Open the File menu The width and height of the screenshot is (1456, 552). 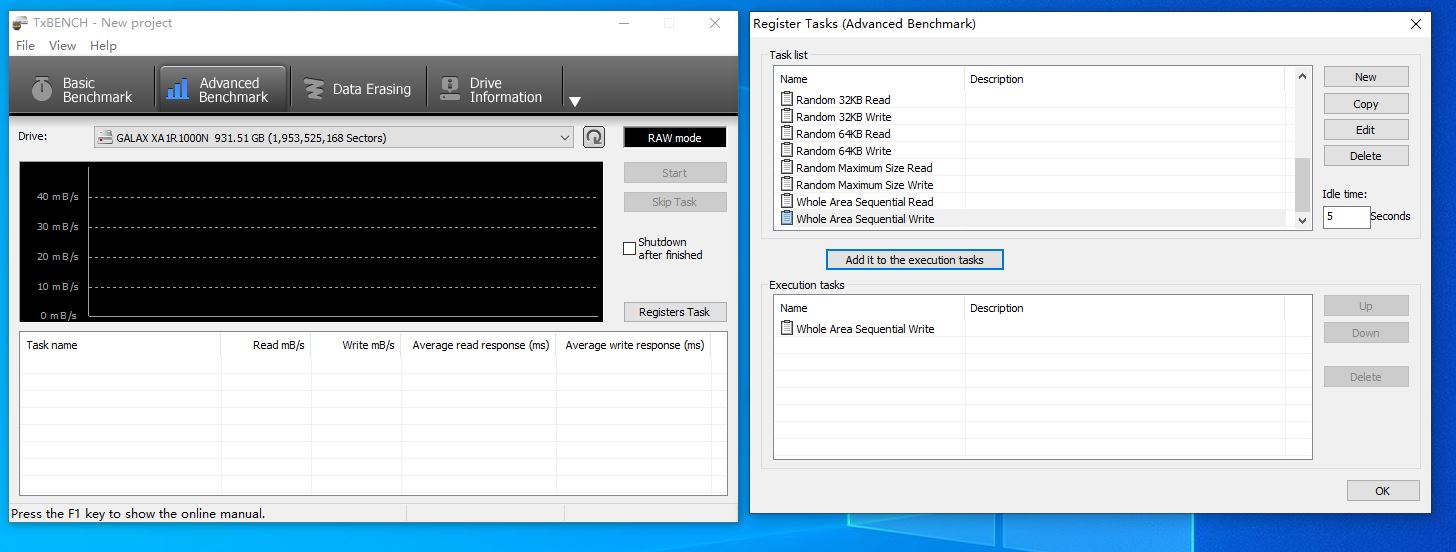(26, 45)
